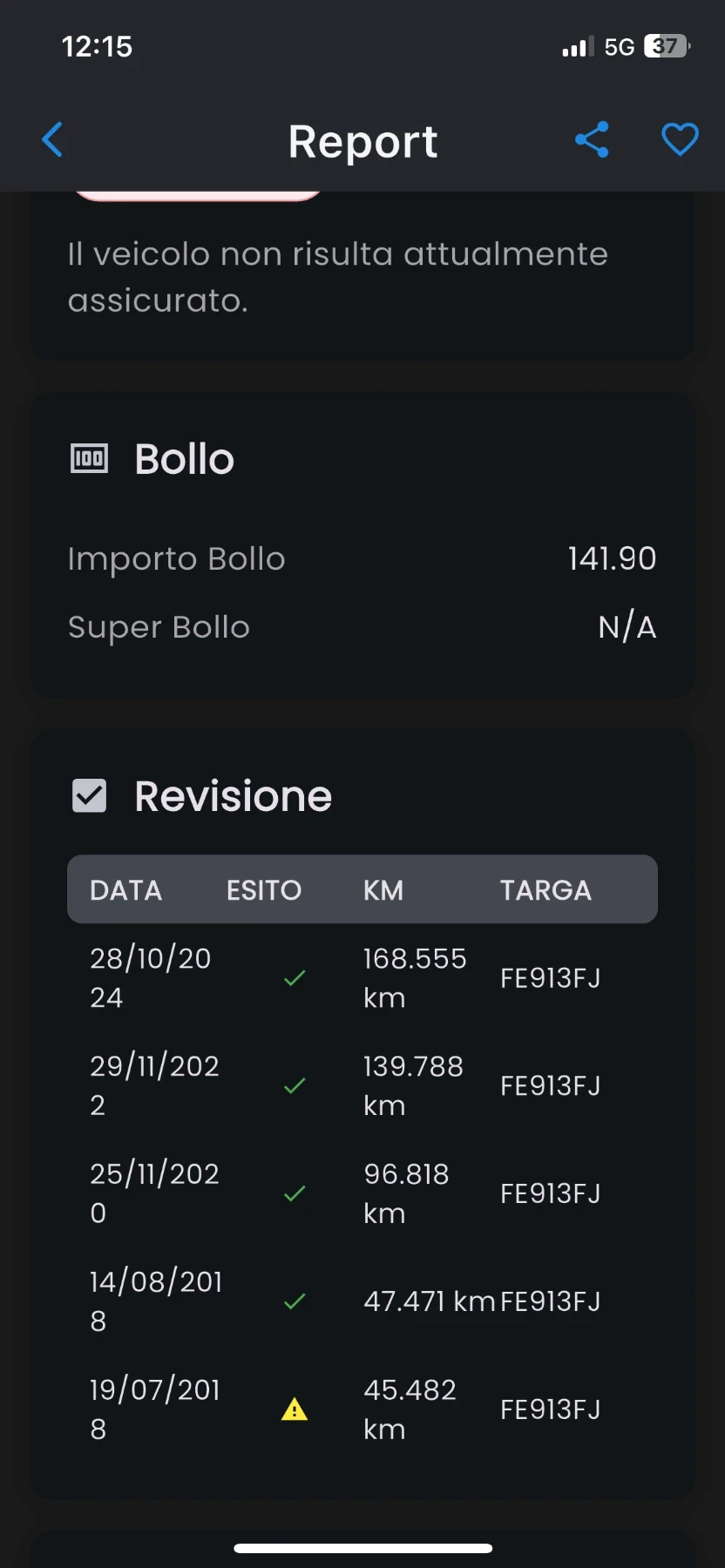The height and width of the screenshot is (1568, 725).
Task: Tap the Bollo banknote icon
Action: [89, 458]
